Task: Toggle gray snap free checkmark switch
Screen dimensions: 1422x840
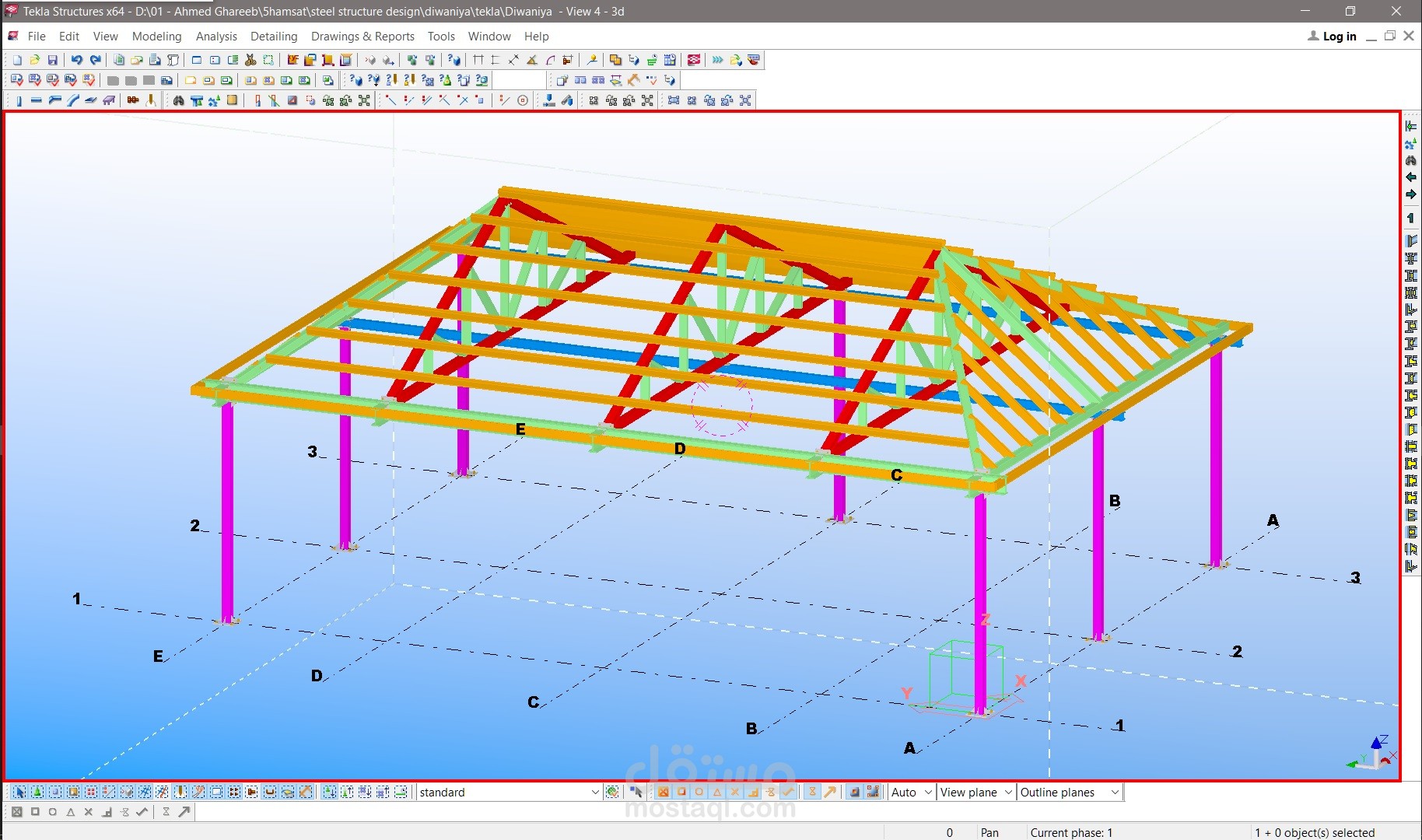Action: pos(142,812)
